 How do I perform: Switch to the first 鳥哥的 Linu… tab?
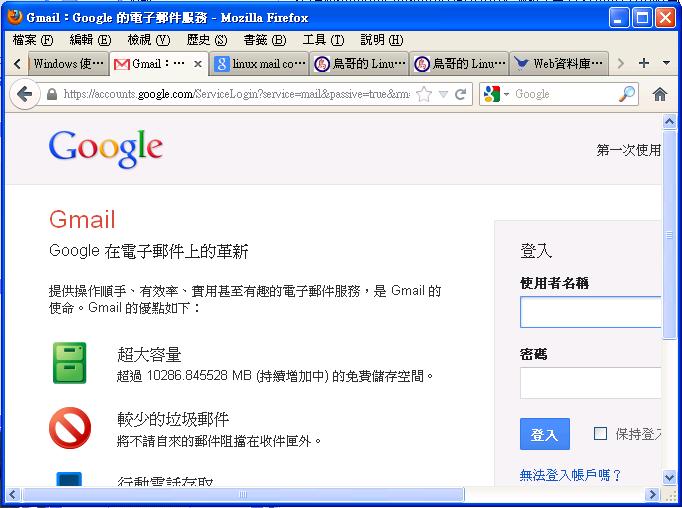coord(359,64)
